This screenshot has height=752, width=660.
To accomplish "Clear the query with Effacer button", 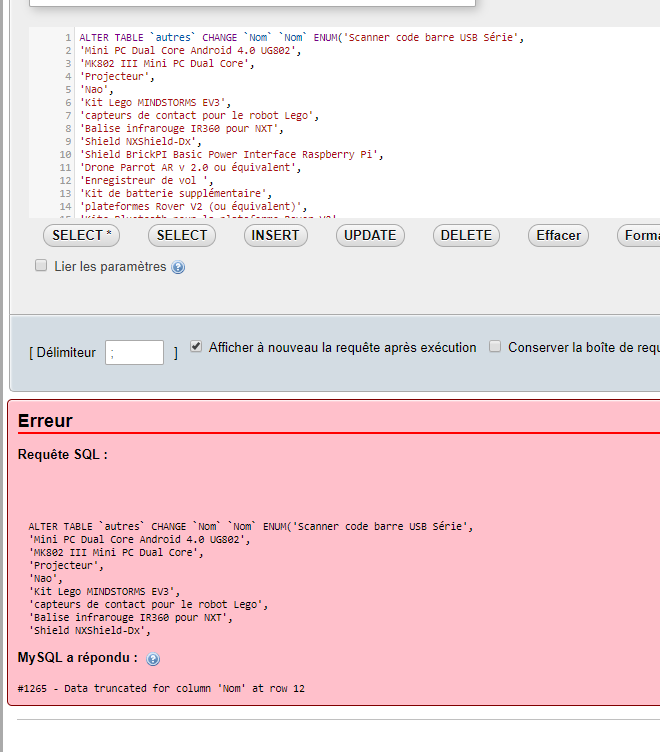I will (x=558, y=235).
